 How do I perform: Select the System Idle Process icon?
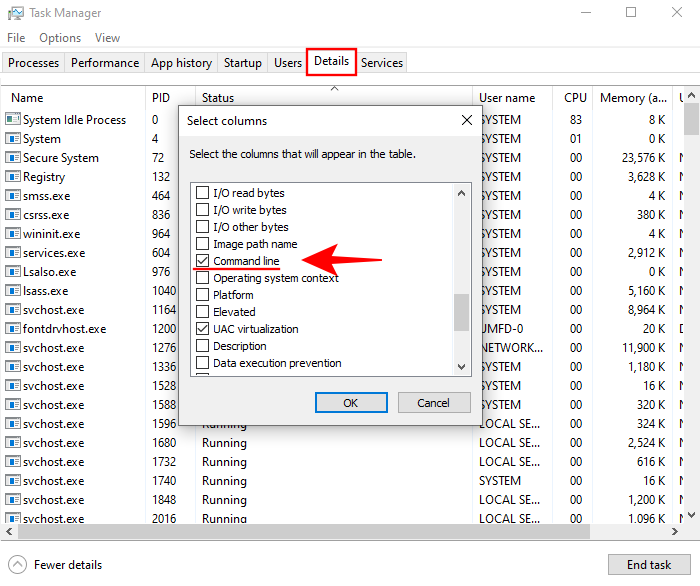pos(13,120)
